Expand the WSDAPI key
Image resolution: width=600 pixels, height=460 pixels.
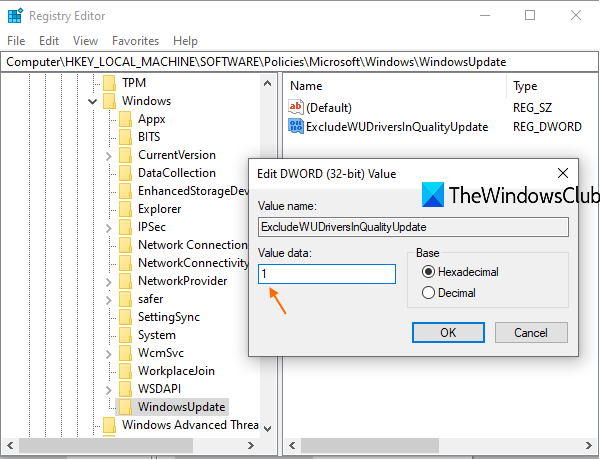109,390
